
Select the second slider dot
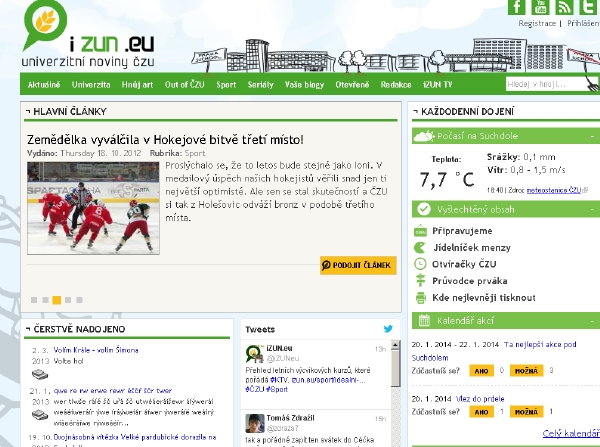[x=45, y=300]
